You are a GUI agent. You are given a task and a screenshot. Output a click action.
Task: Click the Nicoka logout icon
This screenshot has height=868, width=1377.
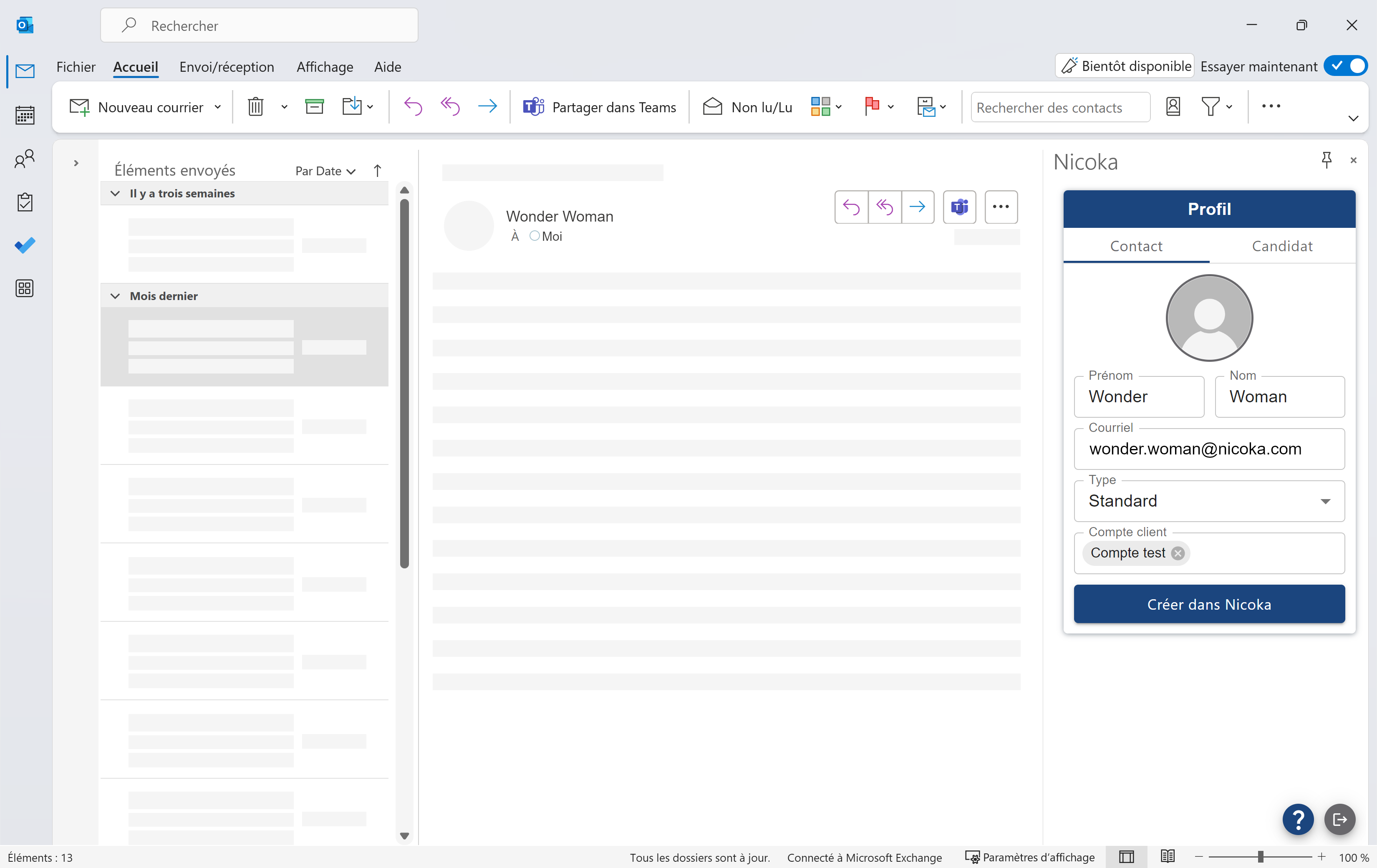click(x=1340, y=820)
